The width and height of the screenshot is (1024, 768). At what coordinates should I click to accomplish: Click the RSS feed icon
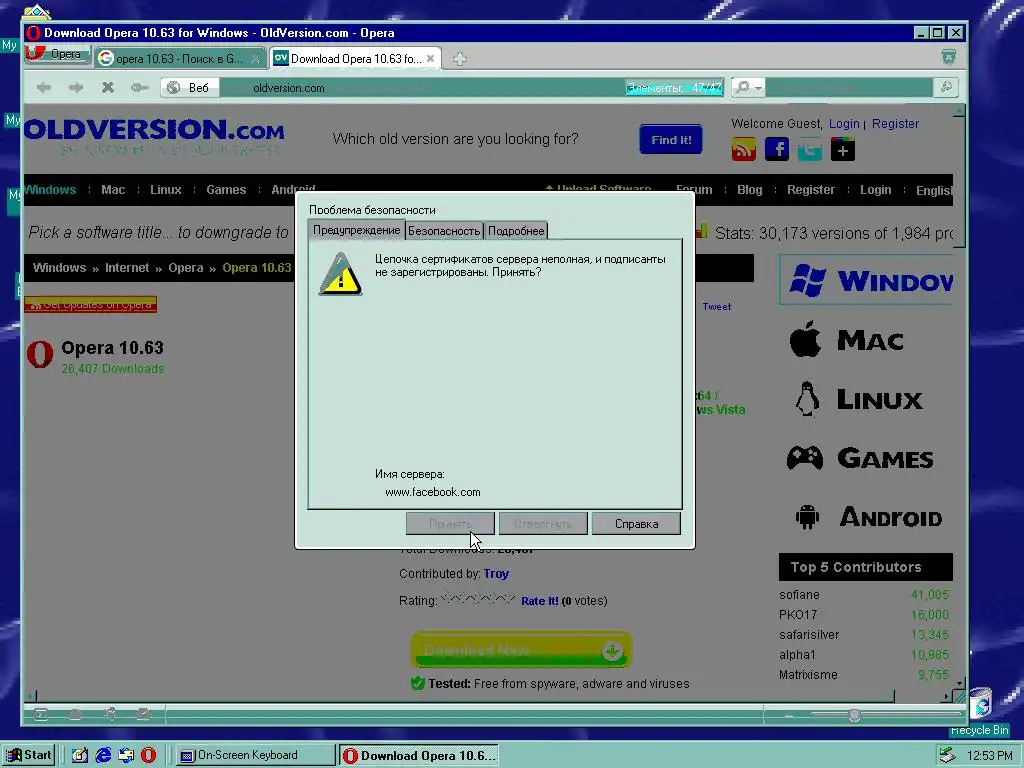click(x=743, y=150)
